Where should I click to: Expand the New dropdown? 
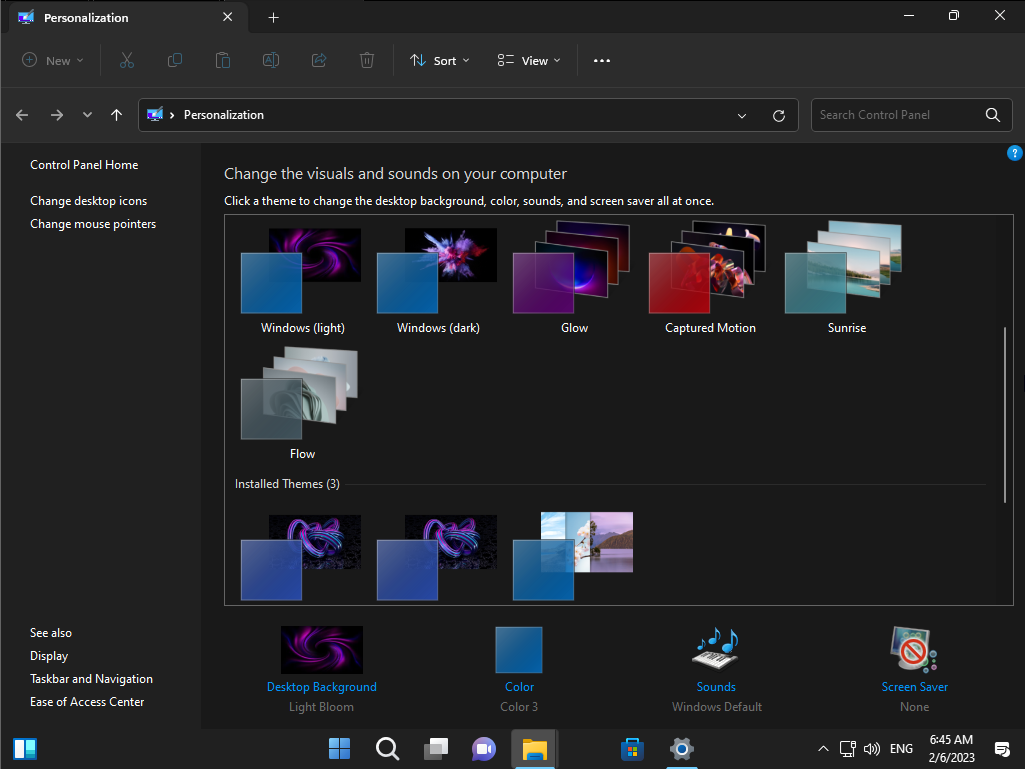click(x=53, y=61)
